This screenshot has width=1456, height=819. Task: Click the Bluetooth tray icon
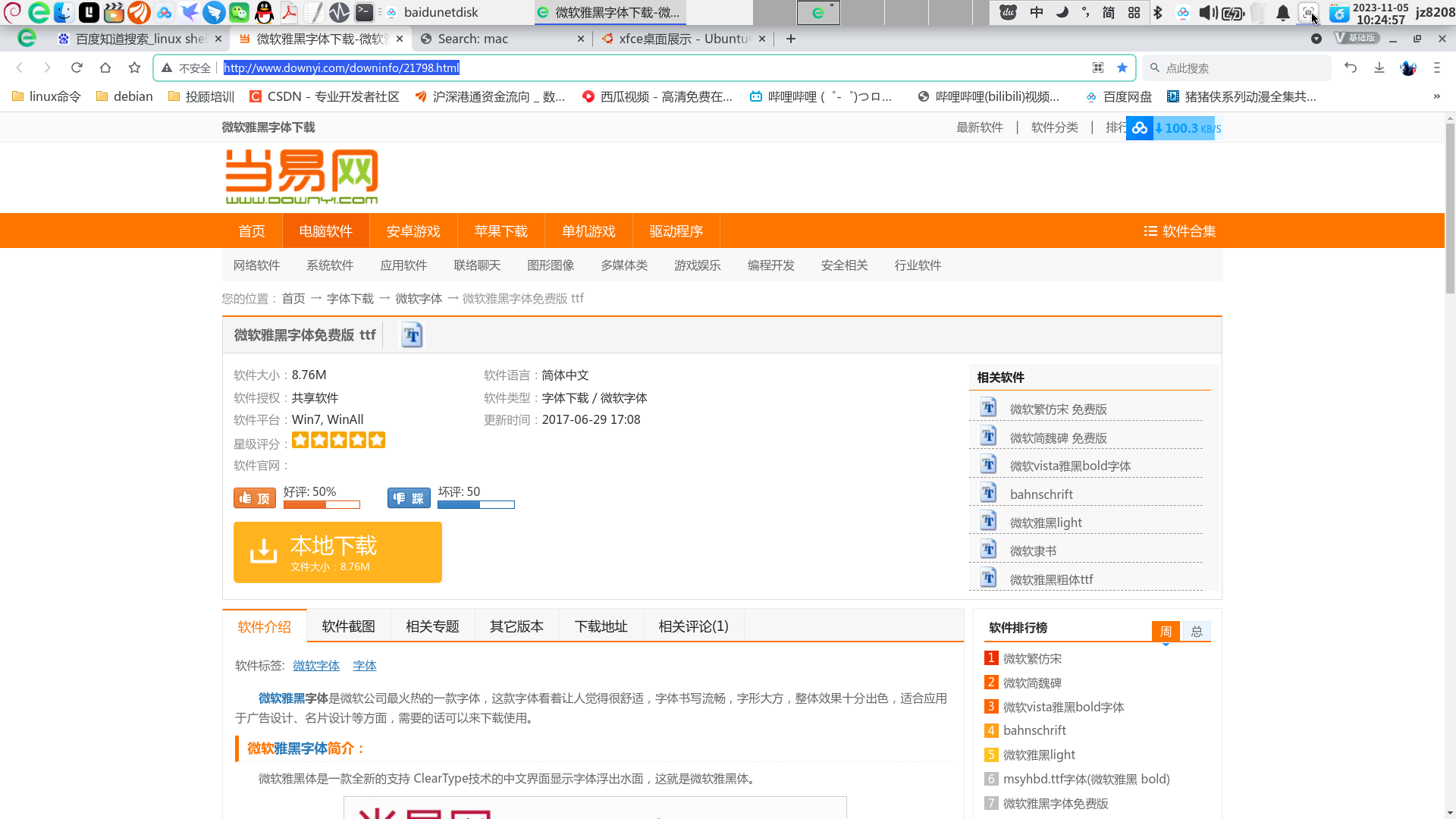coord(1157,12)
